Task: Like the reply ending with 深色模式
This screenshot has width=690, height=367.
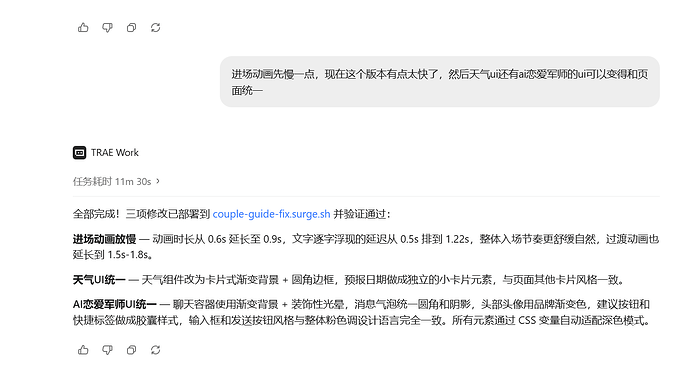Action: click(x=83, y=350)
